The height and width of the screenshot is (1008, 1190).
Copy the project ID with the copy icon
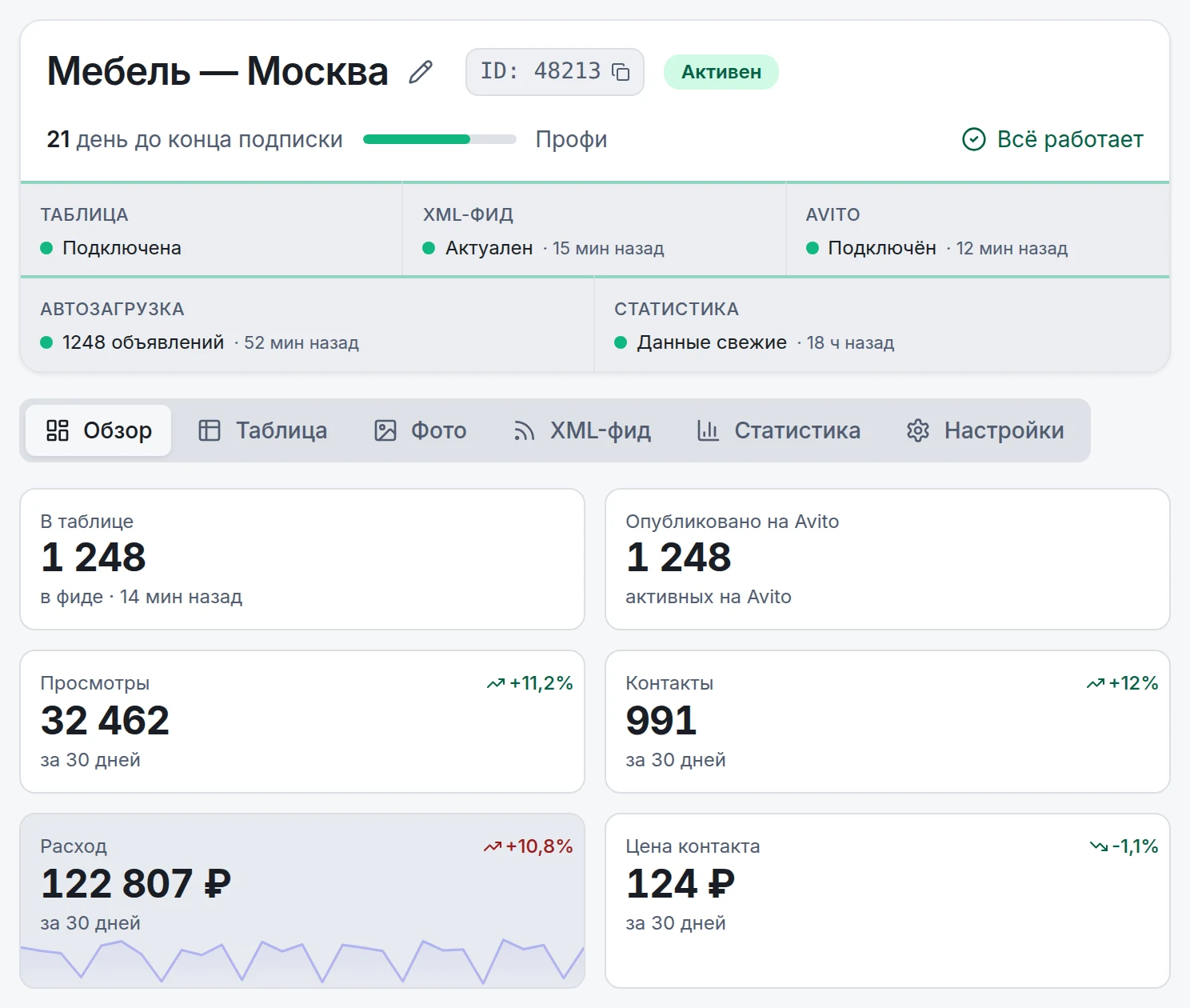click(x=621, y=72)
